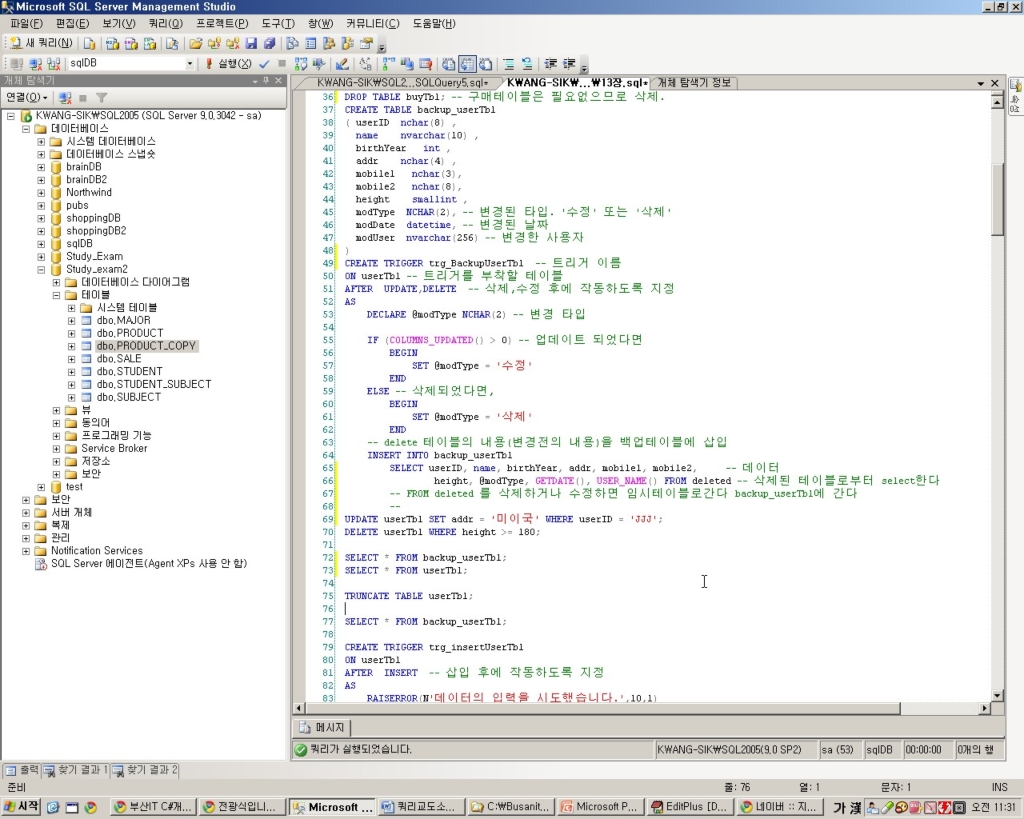Show the Summary page icon
The image size is (1024, 819).
click(x=311, y=43)
